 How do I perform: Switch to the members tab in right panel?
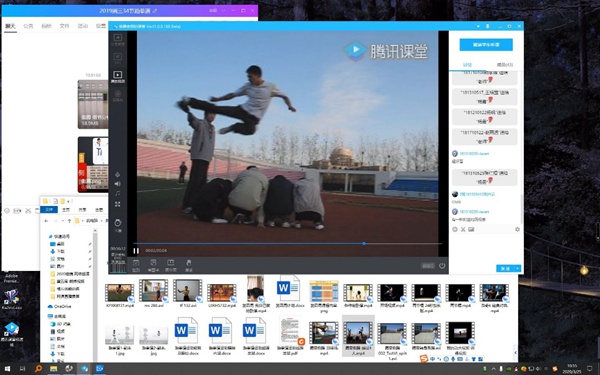(504, 65)
